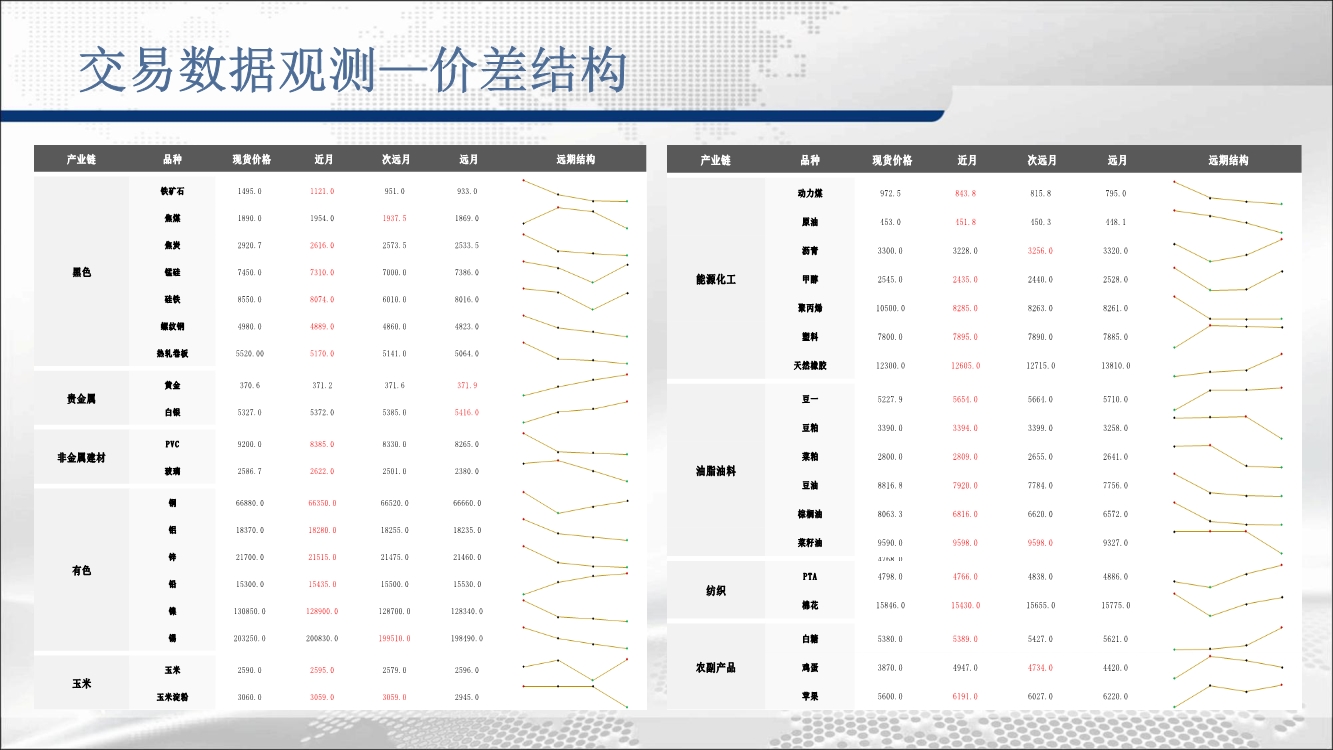Image resolution: width=1333 pixels, height=750 pixels.
Task: Select the red far-month value 371.9
Action: click(x=468, y=384)
